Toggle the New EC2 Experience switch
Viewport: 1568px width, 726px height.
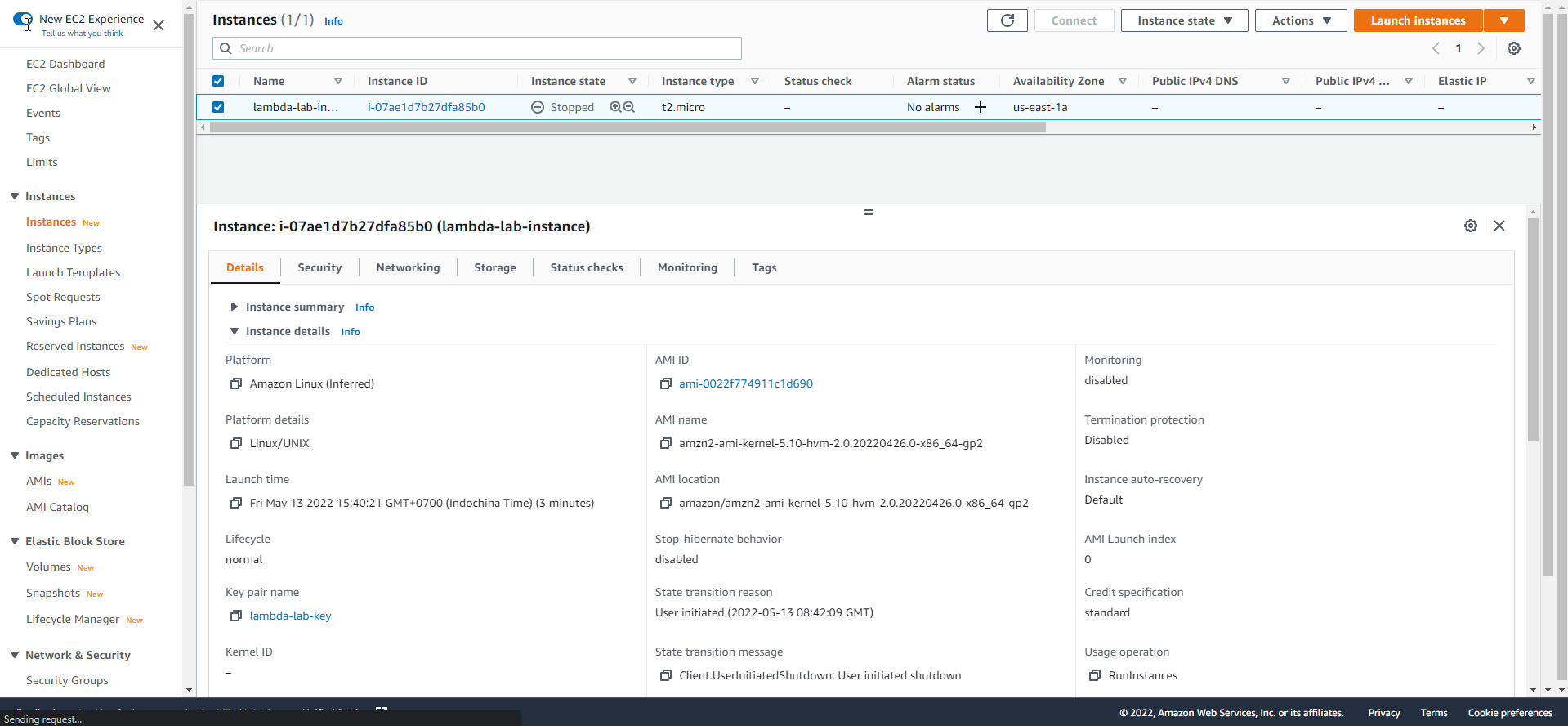[23, 20]
